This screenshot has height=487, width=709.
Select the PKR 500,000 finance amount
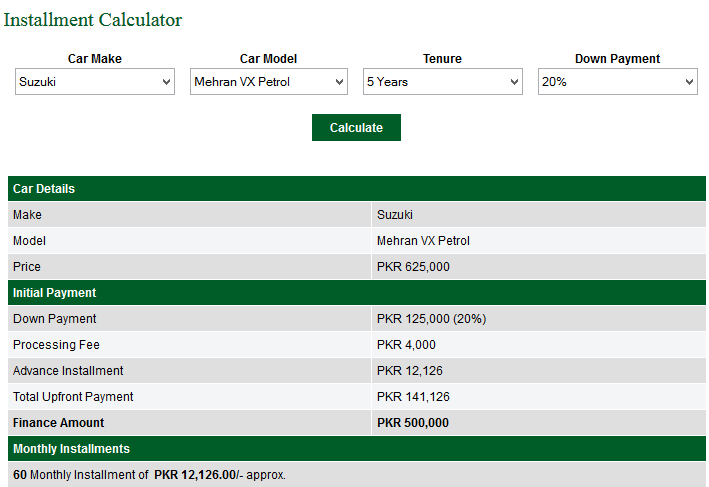tap(413, 423)
